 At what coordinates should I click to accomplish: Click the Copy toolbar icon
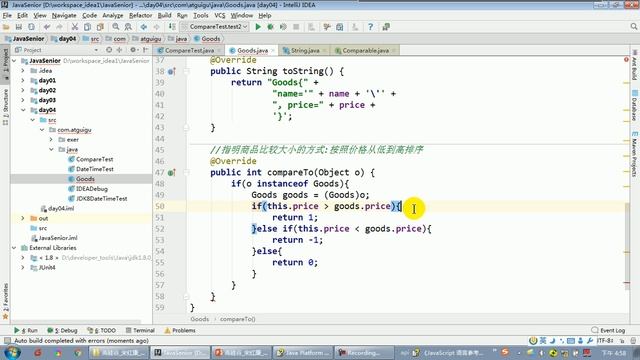click(87, 27)
